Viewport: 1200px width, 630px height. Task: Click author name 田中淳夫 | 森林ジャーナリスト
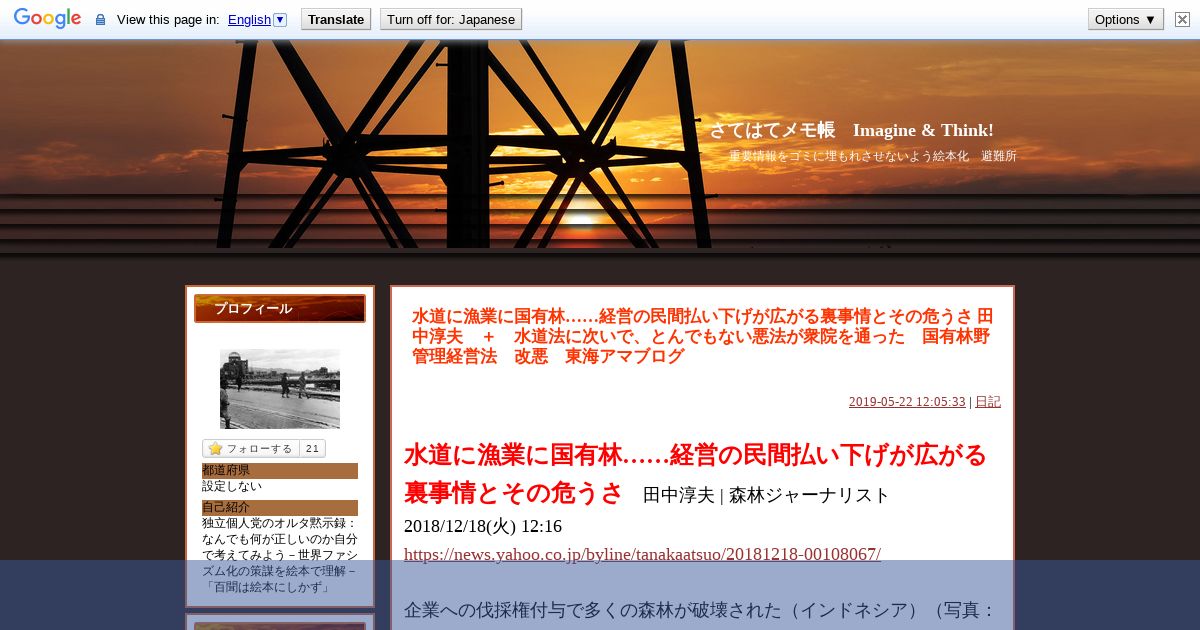[766, 495]
